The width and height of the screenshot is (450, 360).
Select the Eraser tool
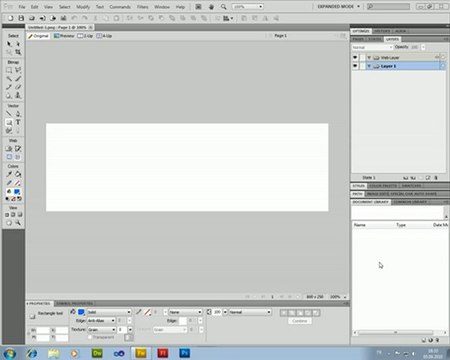coord(18,87)
